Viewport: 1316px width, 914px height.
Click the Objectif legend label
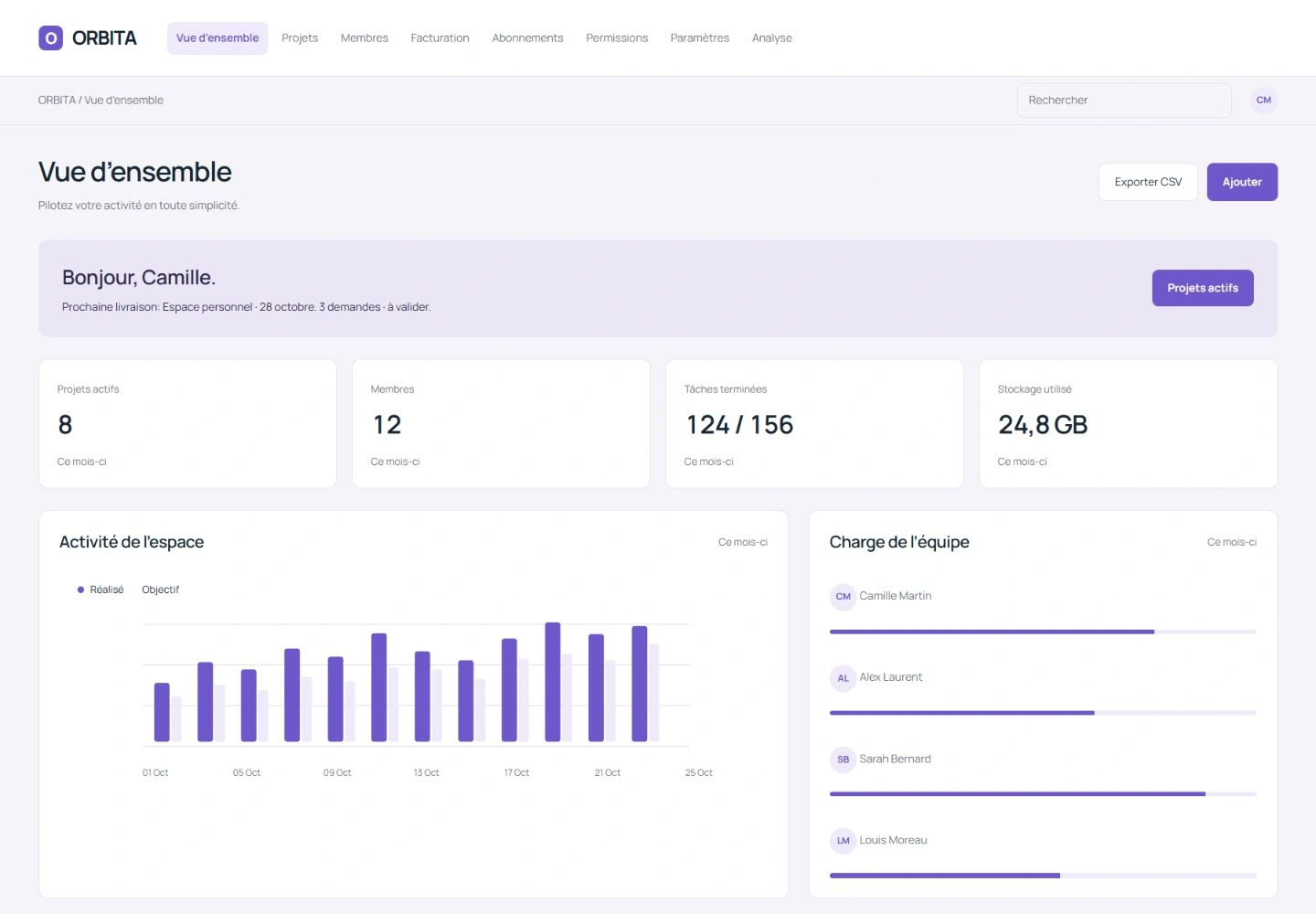(161, 590)
